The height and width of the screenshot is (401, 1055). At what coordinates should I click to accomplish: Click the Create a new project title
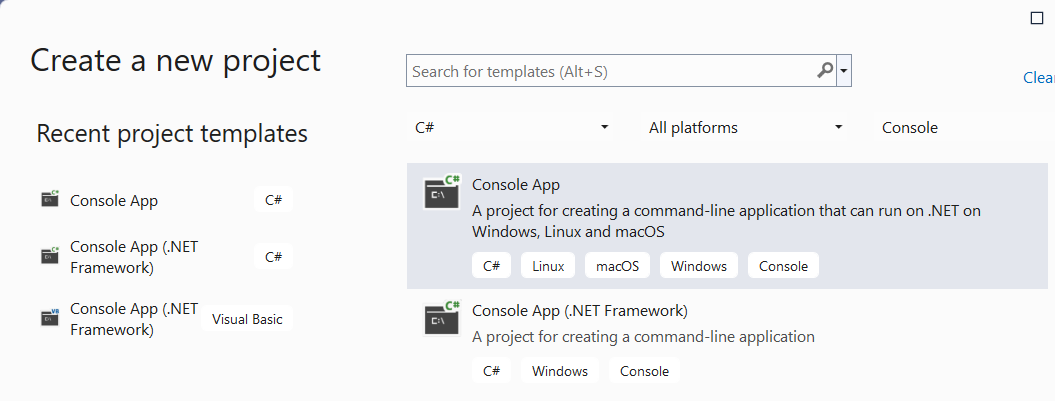(x=176, y=60)
